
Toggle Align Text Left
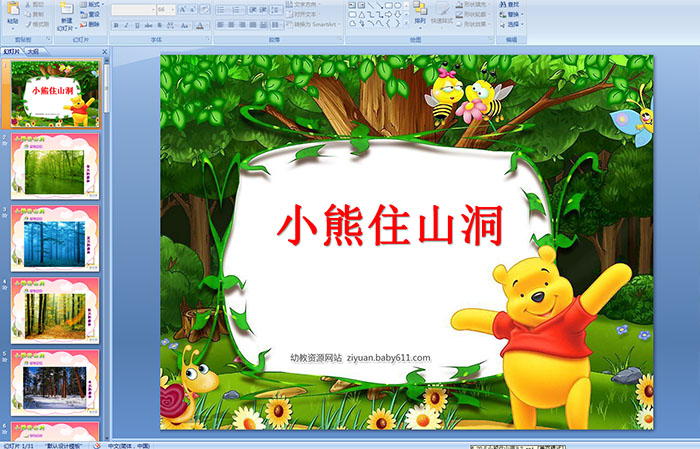tap(221, 25)
